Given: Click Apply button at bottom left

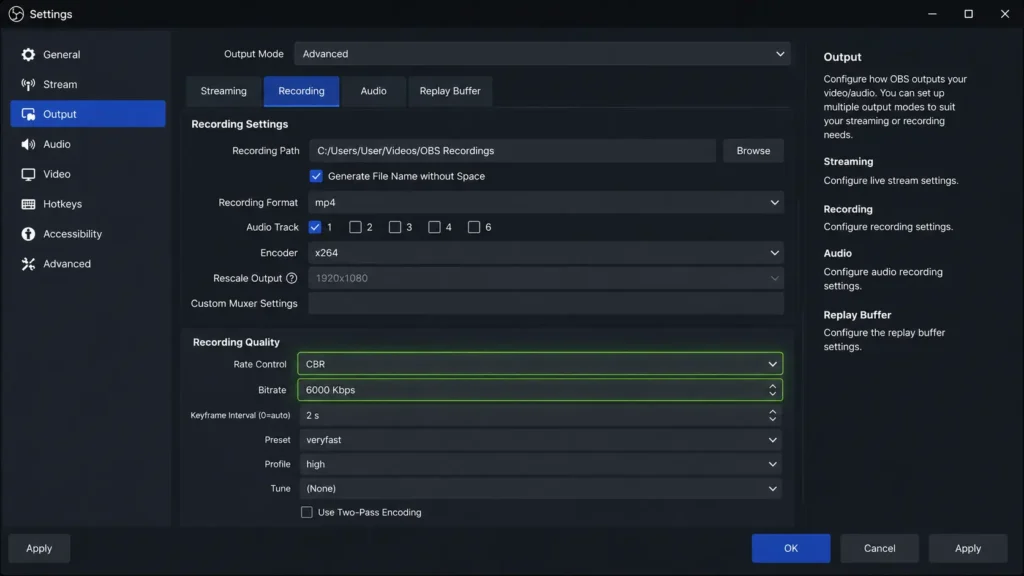Looking at the screenshot, I should 39,549.
